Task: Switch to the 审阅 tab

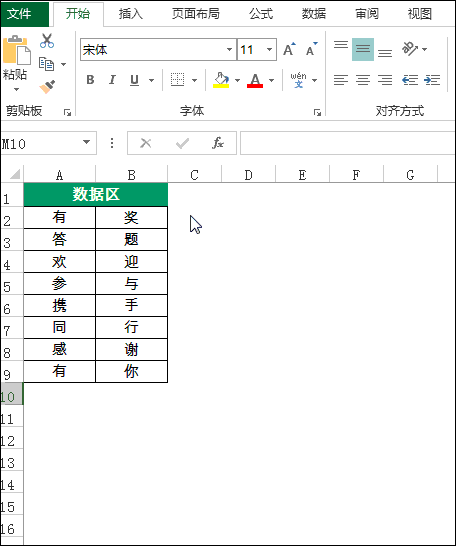Action: click(x=367, y=14)
